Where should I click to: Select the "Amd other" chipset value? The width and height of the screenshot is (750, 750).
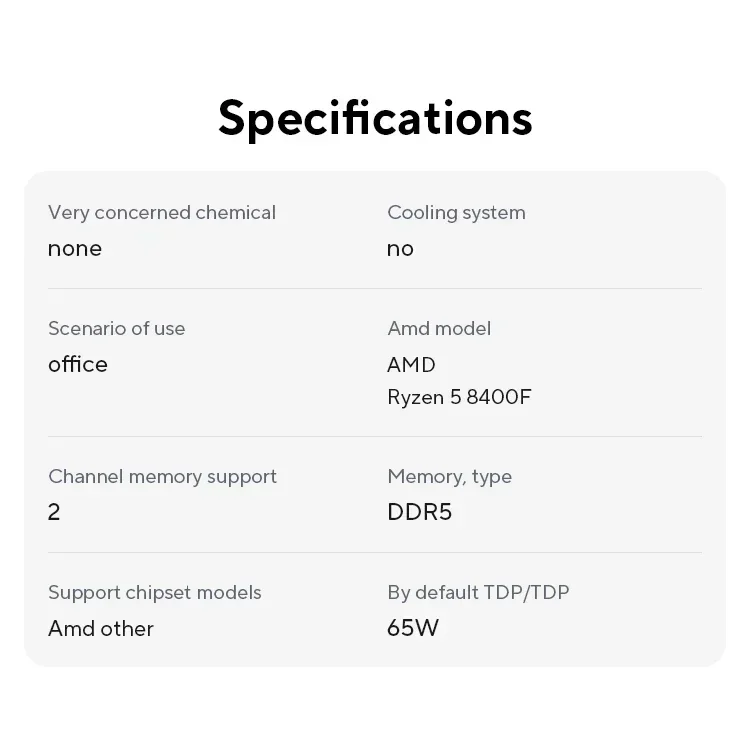[x=101, y=628]
